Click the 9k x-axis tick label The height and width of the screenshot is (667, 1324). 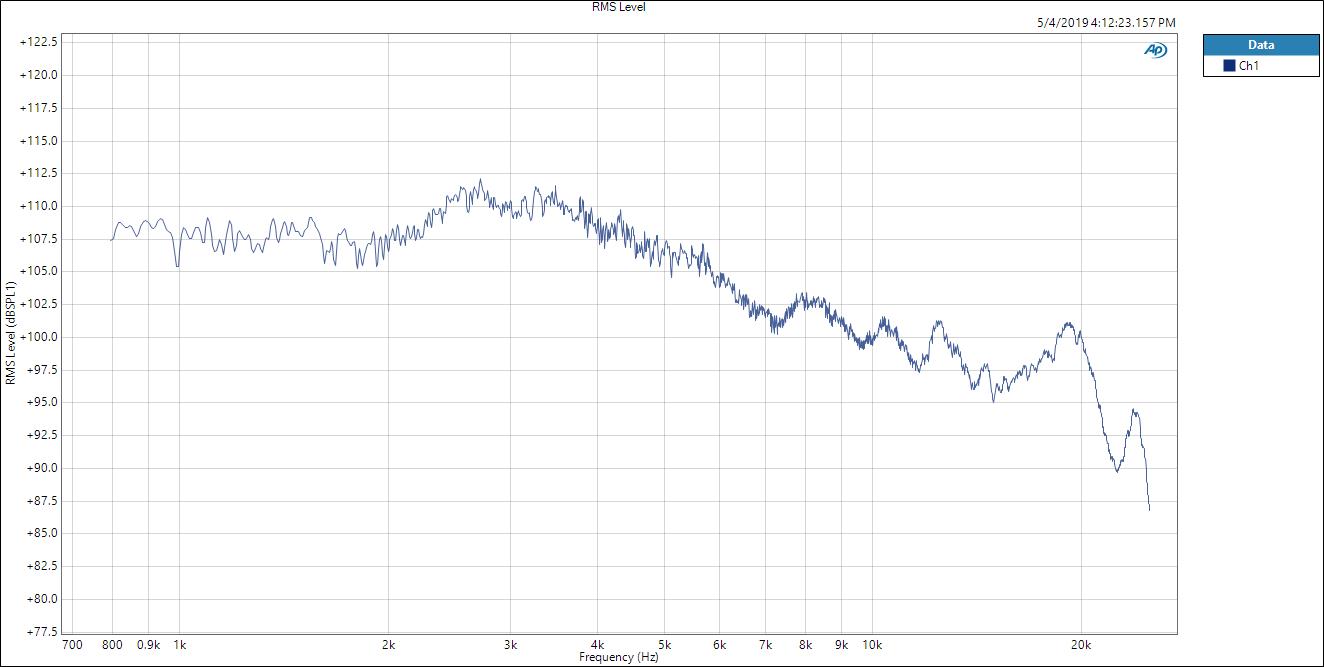842,645
